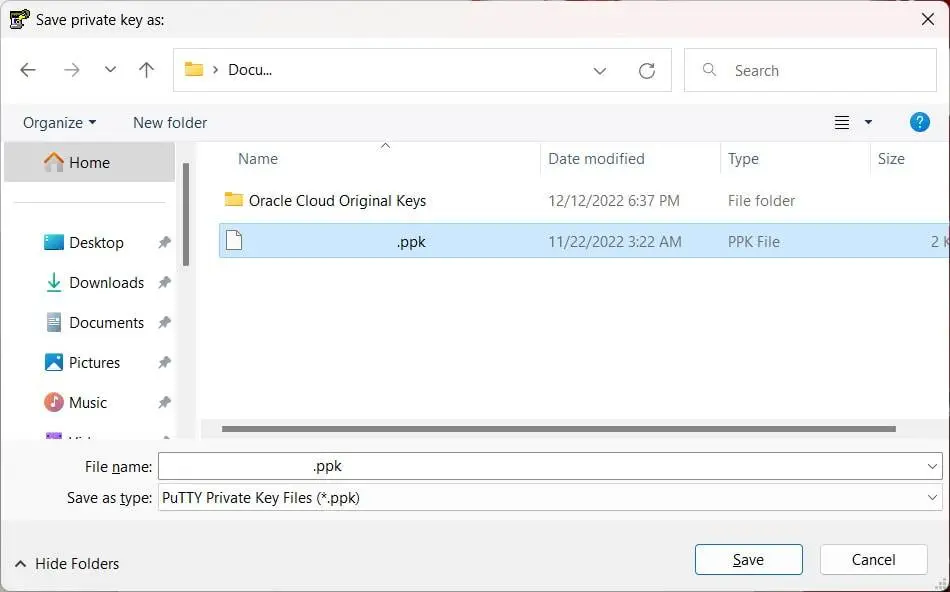
Task: Open the view options dropdown arrow
Action: [868, 122]
